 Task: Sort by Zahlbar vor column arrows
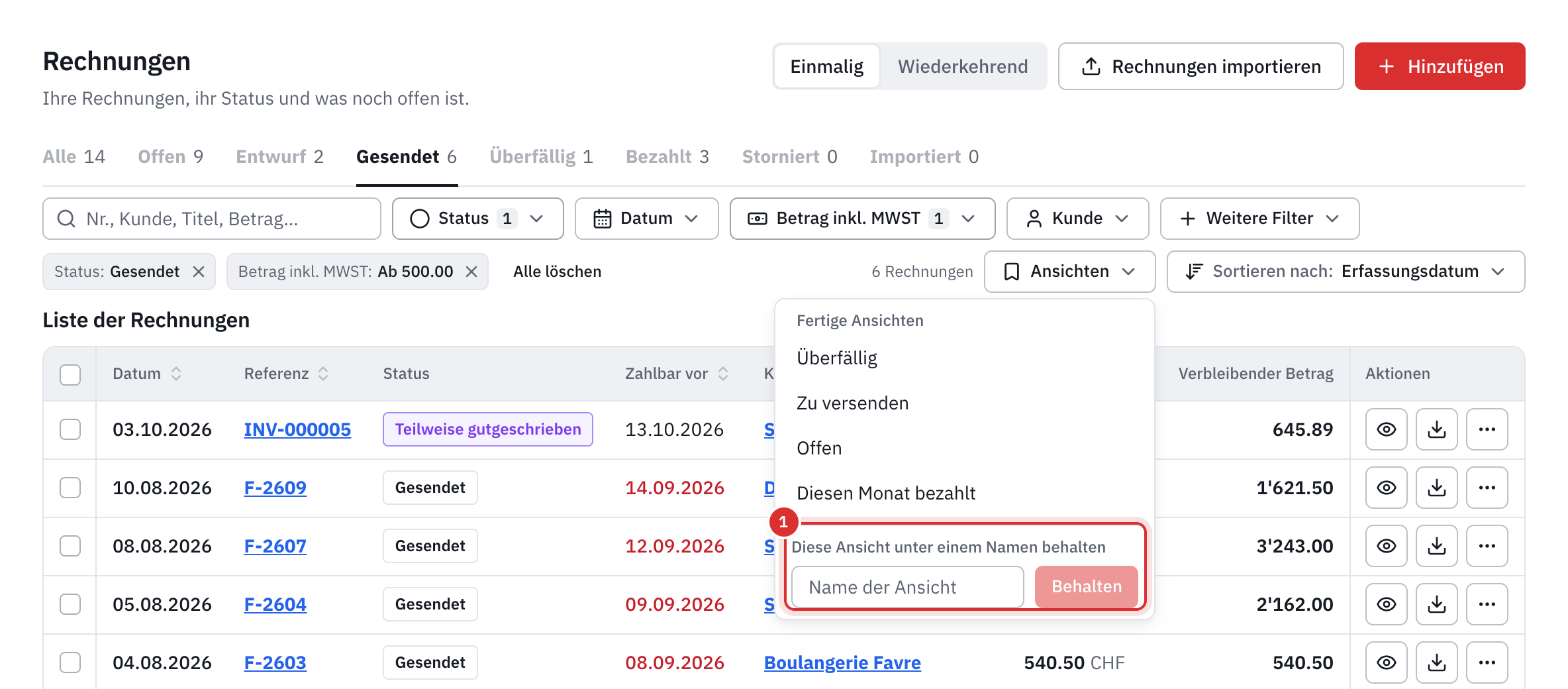(x=723, y=374)
